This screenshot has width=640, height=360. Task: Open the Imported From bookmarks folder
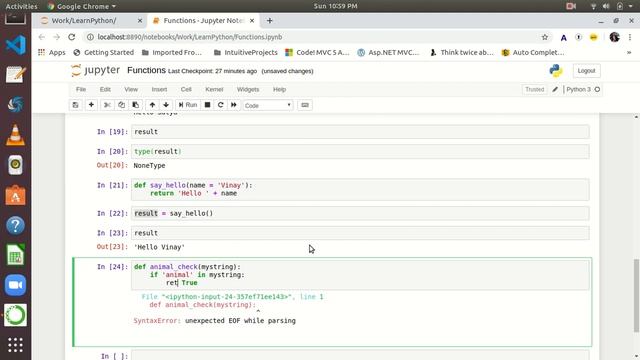(x=172, y=52)
